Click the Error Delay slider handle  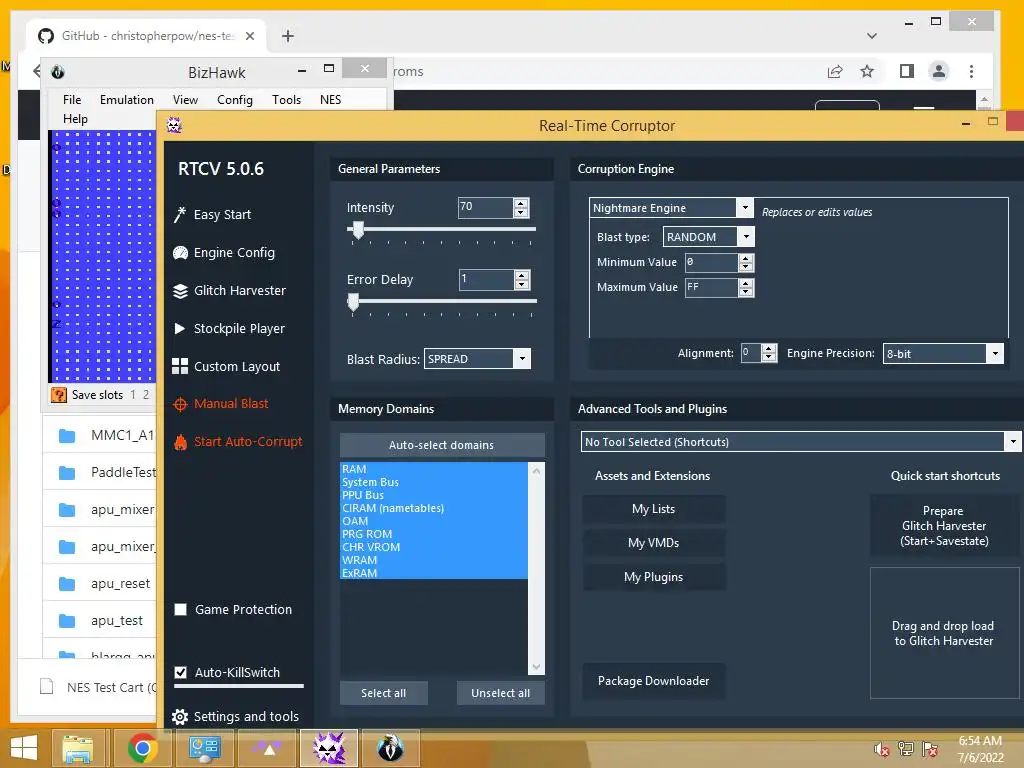coord(353,302)
